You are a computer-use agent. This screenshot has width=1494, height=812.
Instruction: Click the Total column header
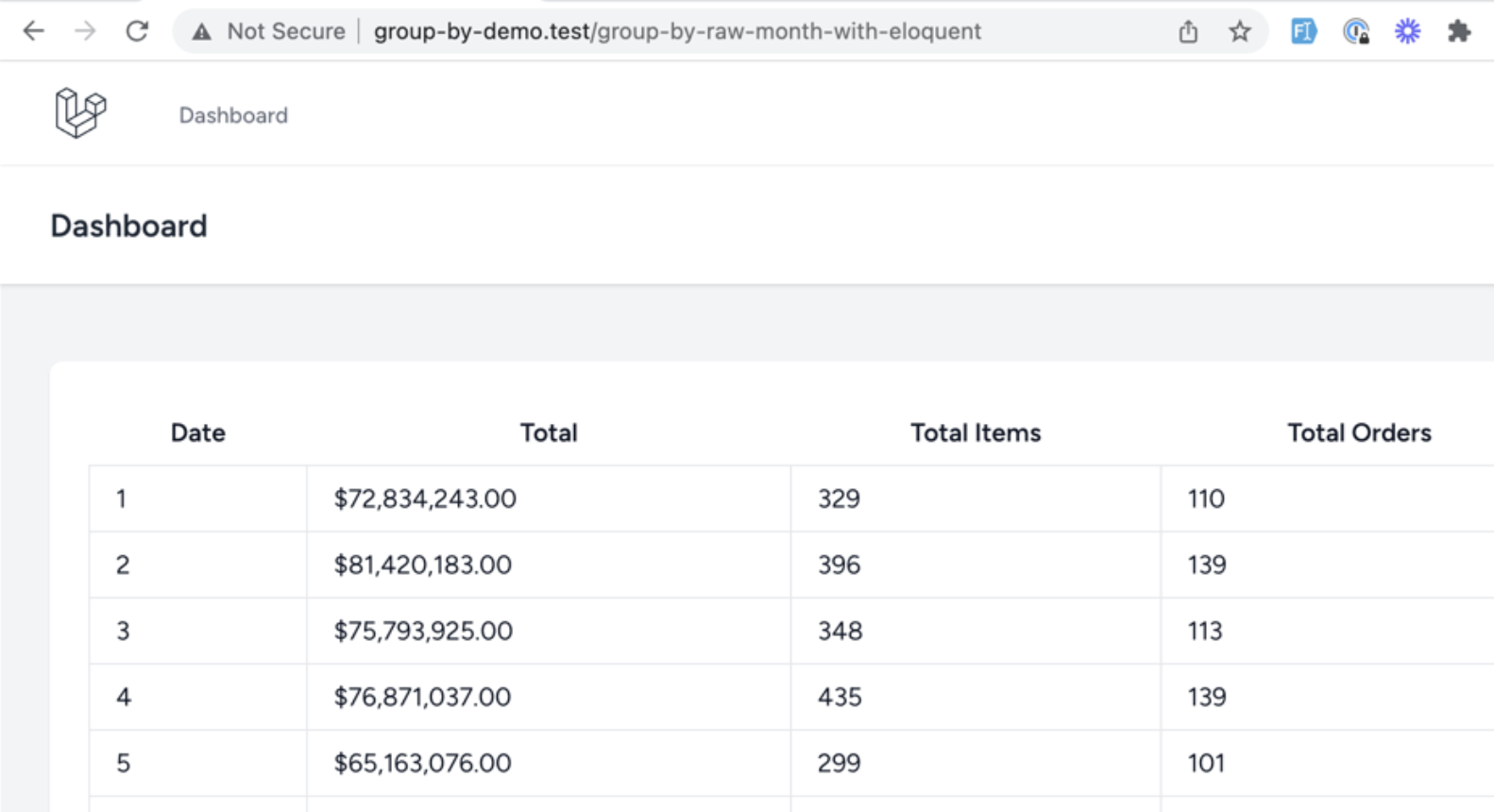click(549, 432)
